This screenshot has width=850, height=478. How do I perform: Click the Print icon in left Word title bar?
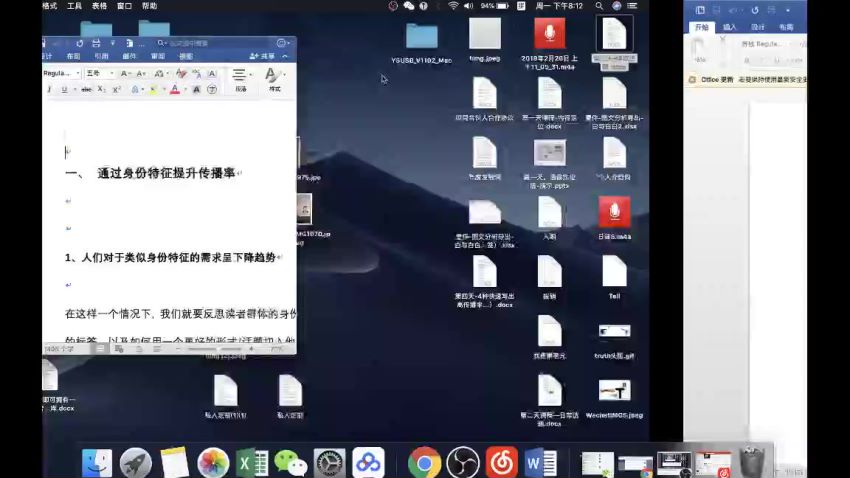pos(96,43)
